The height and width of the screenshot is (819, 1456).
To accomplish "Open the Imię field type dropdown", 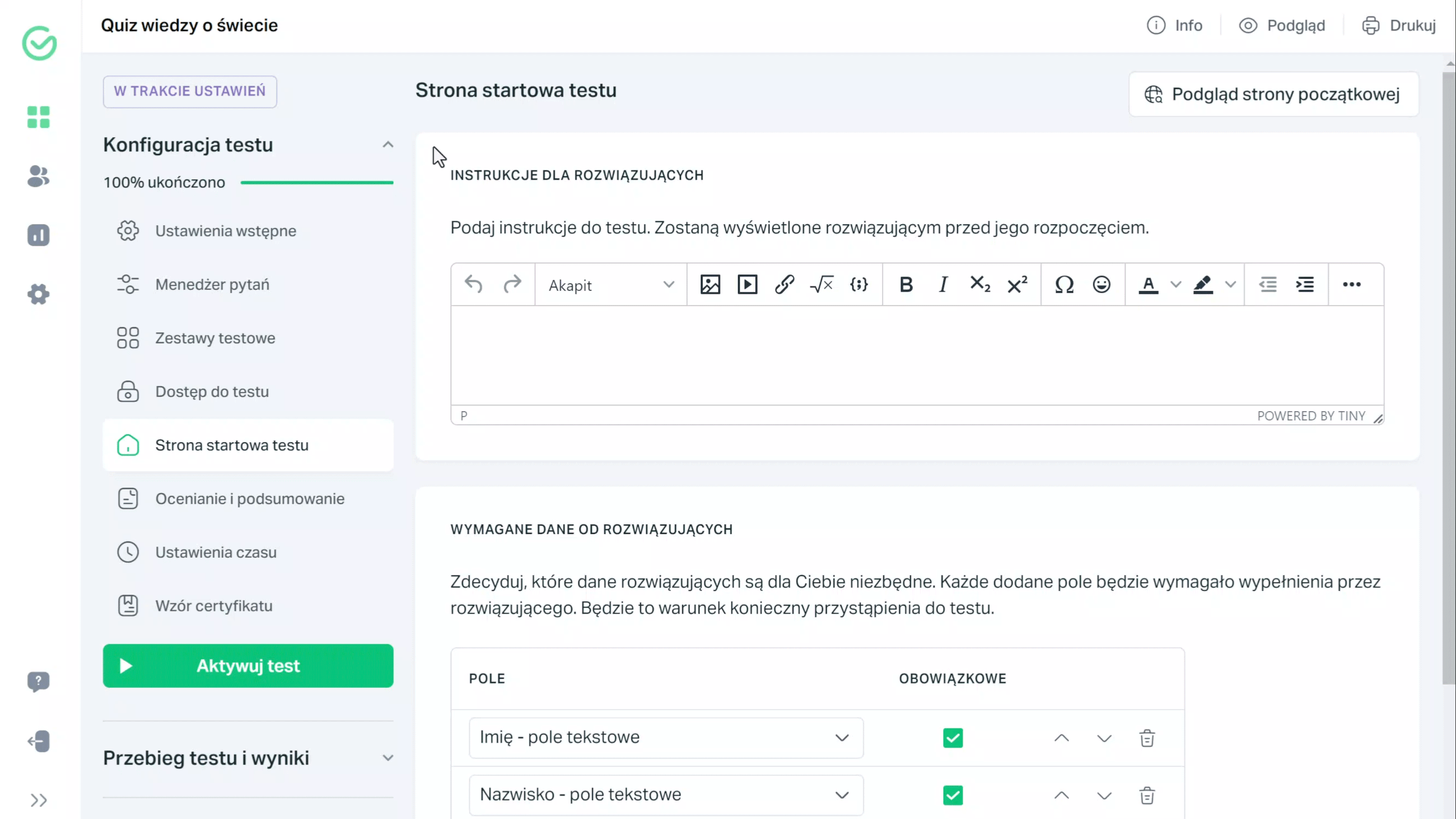I will tap(842, 738).
